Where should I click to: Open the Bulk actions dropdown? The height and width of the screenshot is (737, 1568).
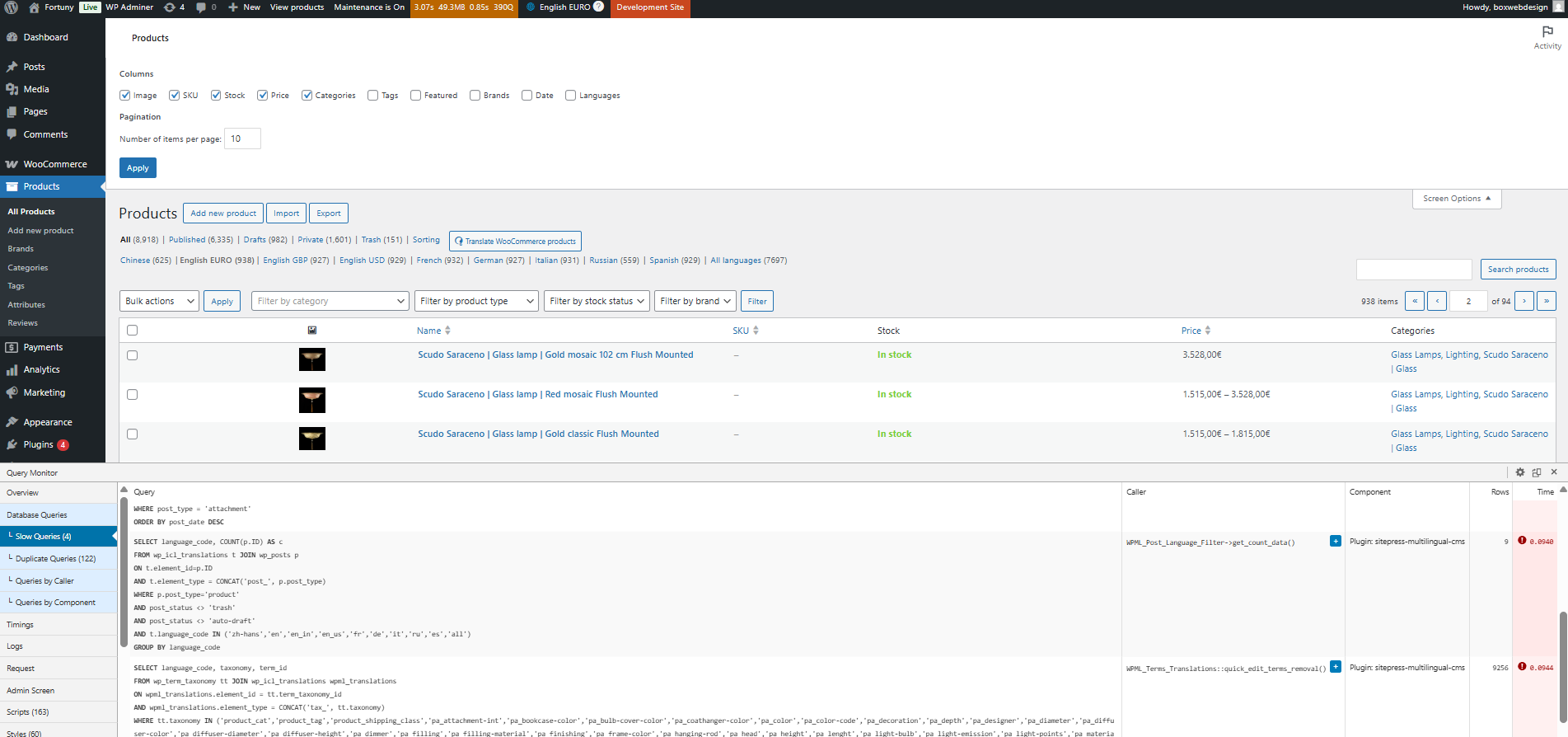[160, 302]
